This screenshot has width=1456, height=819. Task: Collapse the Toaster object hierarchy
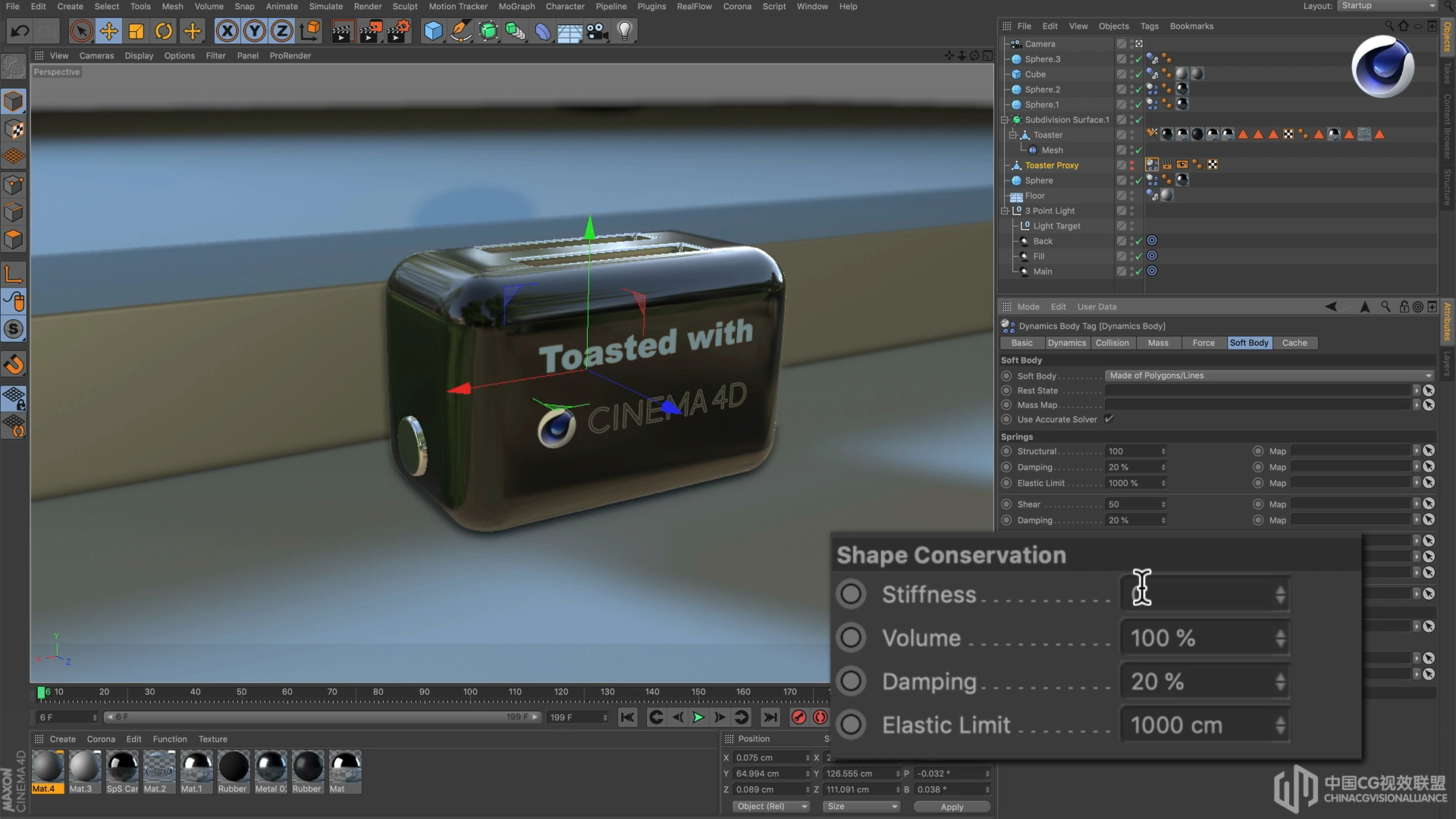[x=1012, y=135]
